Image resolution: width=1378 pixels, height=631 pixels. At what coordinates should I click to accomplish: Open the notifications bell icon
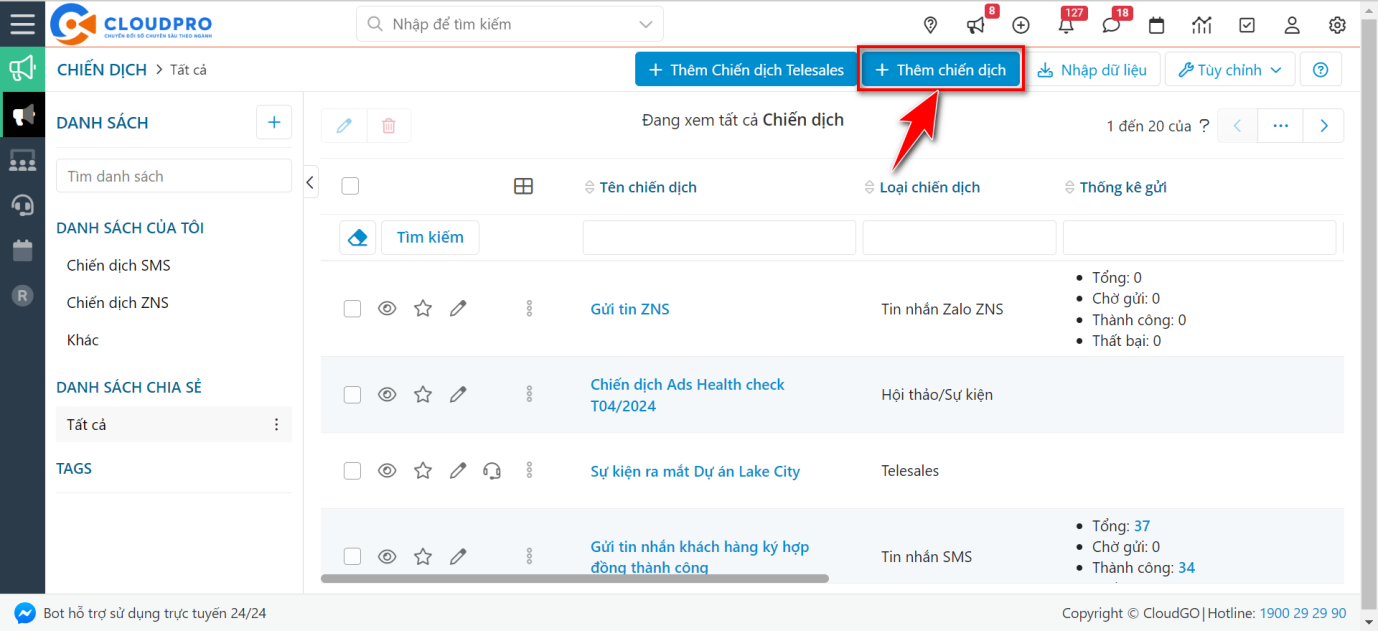click(x=1066, y=25)
